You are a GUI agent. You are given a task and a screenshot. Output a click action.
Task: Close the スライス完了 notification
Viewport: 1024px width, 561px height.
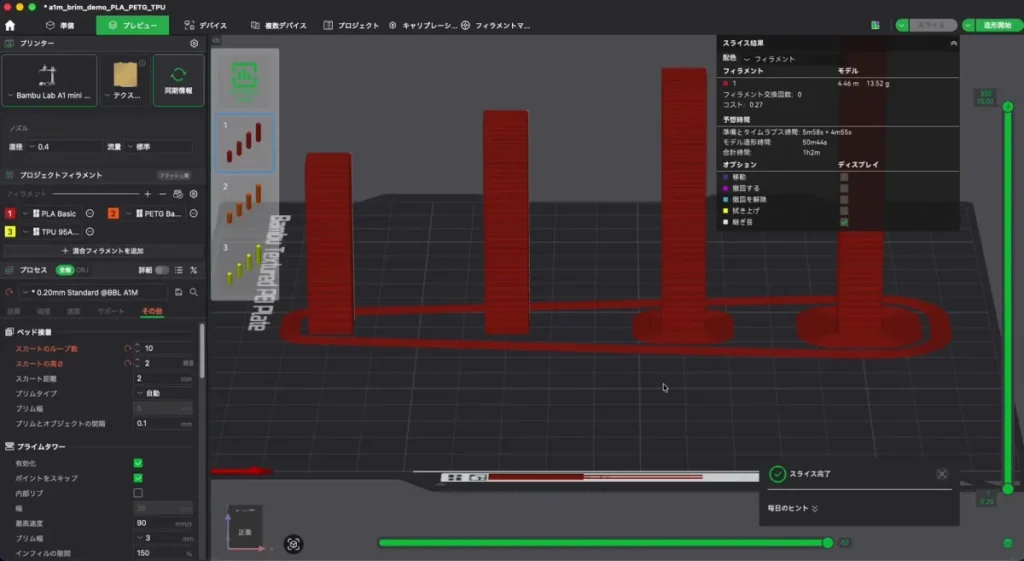(x=942, y=474)
